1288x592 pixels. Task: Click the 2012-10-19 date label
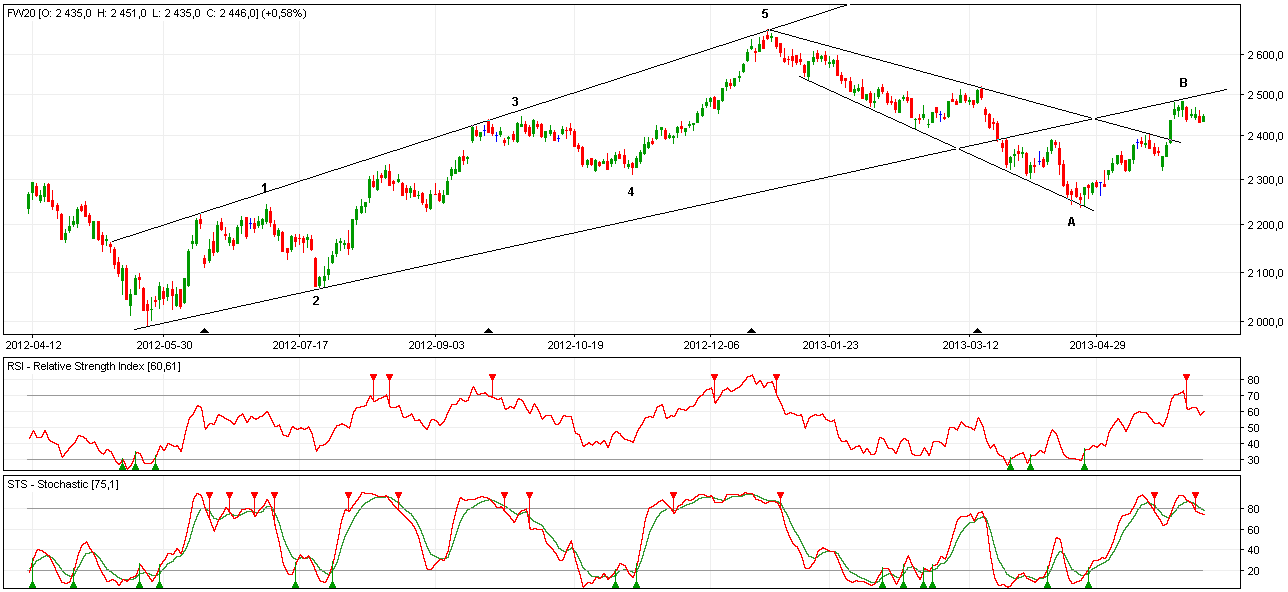tap(574, 344)
